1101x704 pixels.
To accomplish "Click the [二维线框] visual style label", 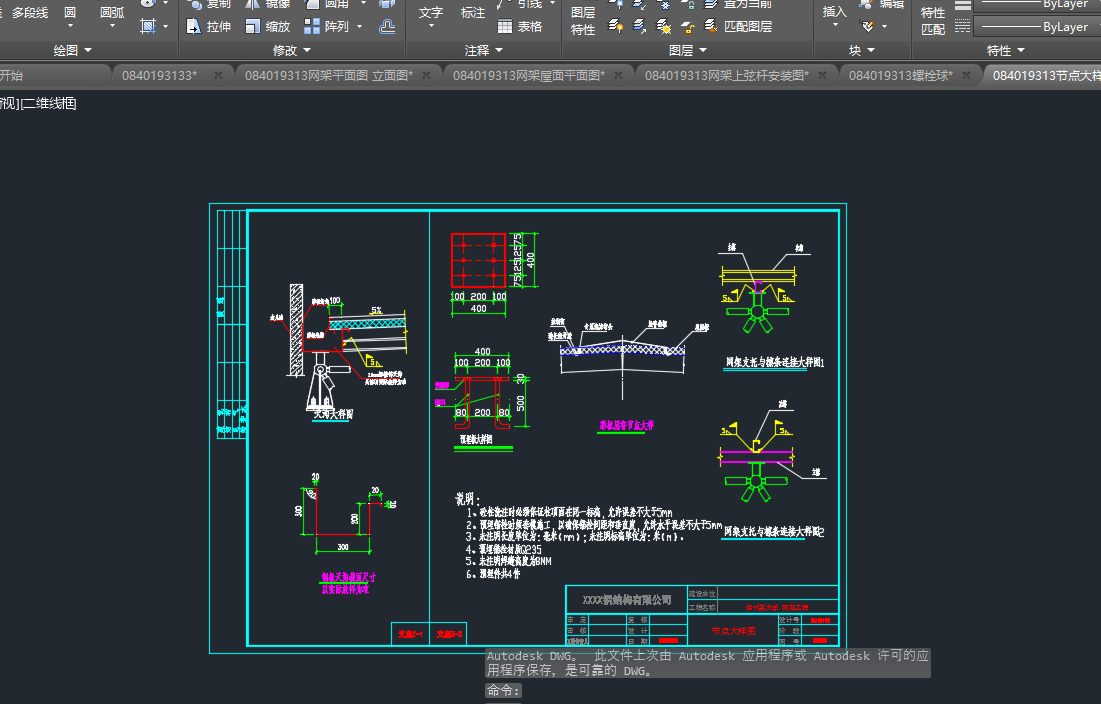I will pyautogui.click(x=50, y=103).
